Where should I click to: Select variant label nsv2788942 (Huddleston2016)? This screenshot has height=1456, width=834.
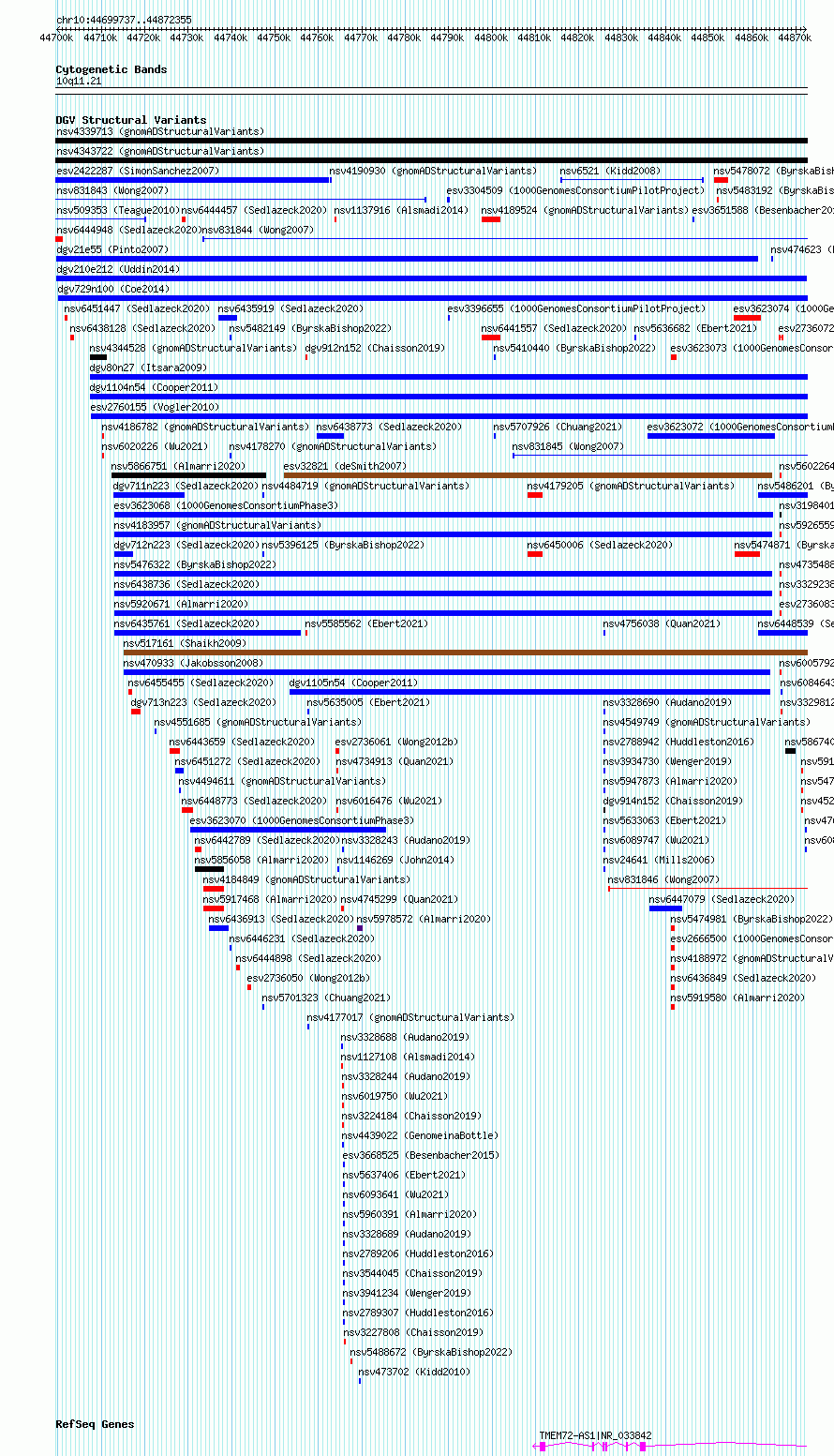coord(678,742)
